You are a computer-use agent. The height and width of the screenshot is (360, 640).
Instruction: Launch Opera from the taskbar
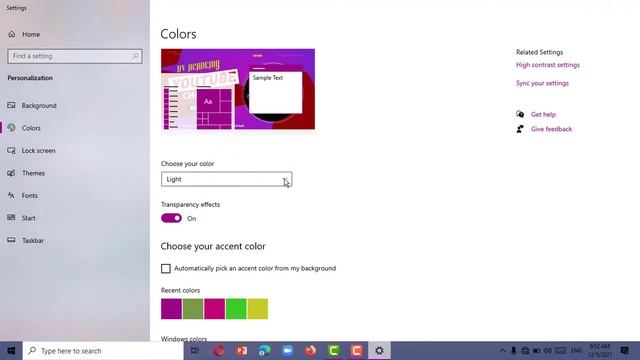pos(219,351)
